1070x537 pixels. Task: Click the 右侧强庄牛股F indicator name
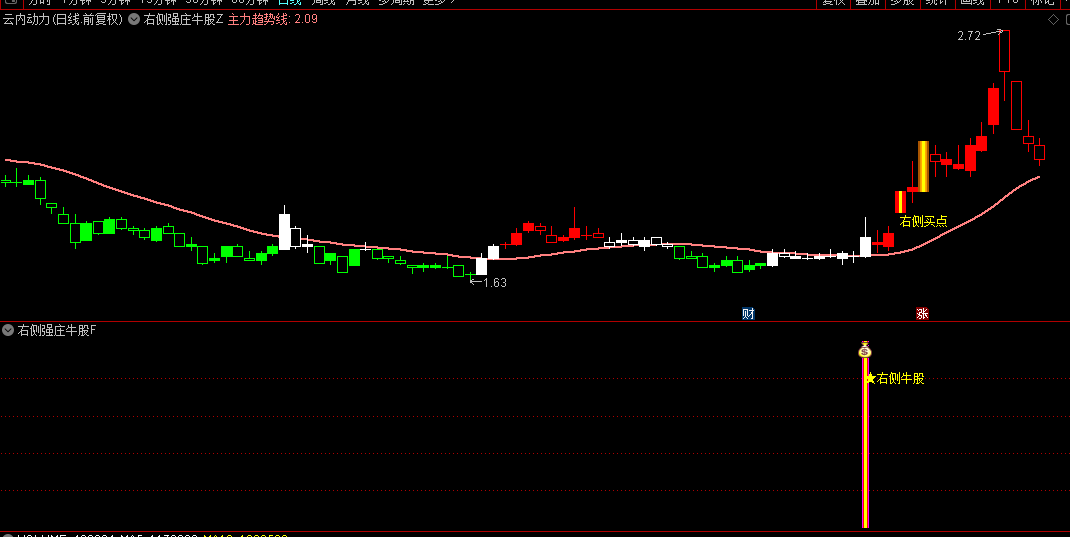(57, 330)
